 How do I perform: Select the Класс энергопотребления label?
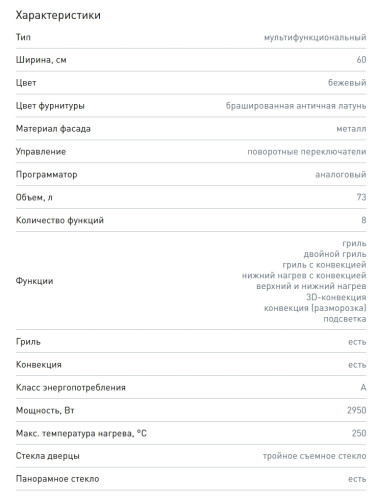(71, 388)
